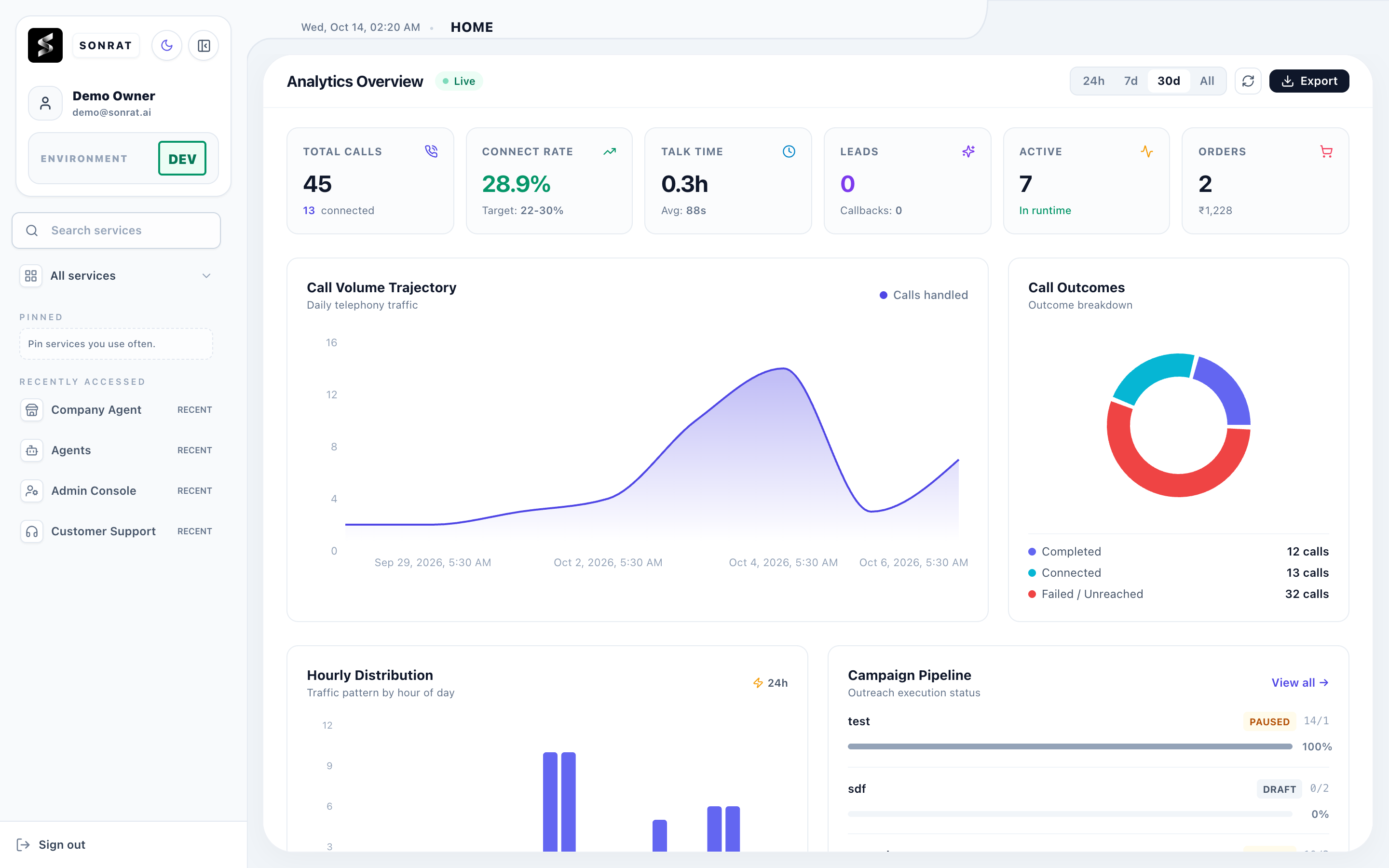Image resolution: width=1389 pixels, height=868 pixels.
Task: Click the Agents robot icon
Action: coord(31,451)
